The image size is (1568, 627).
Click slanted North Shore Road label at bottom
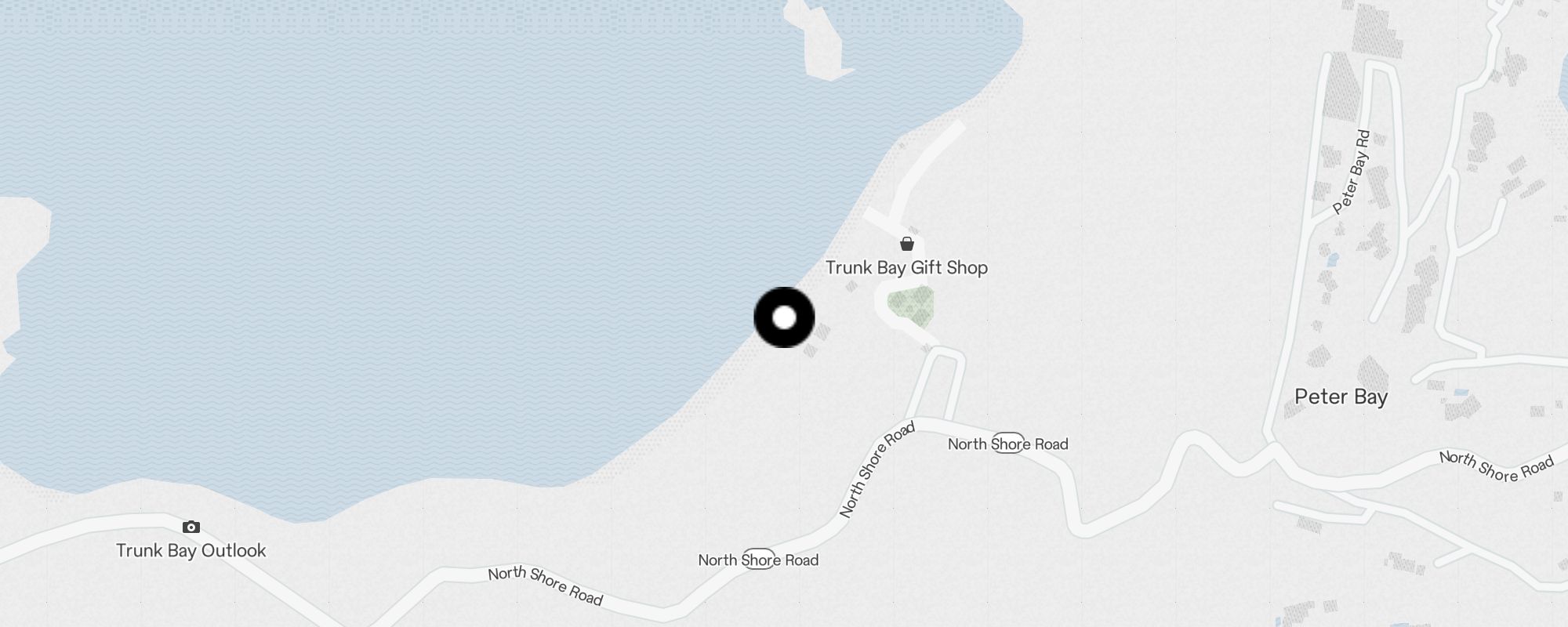(546, 586)
